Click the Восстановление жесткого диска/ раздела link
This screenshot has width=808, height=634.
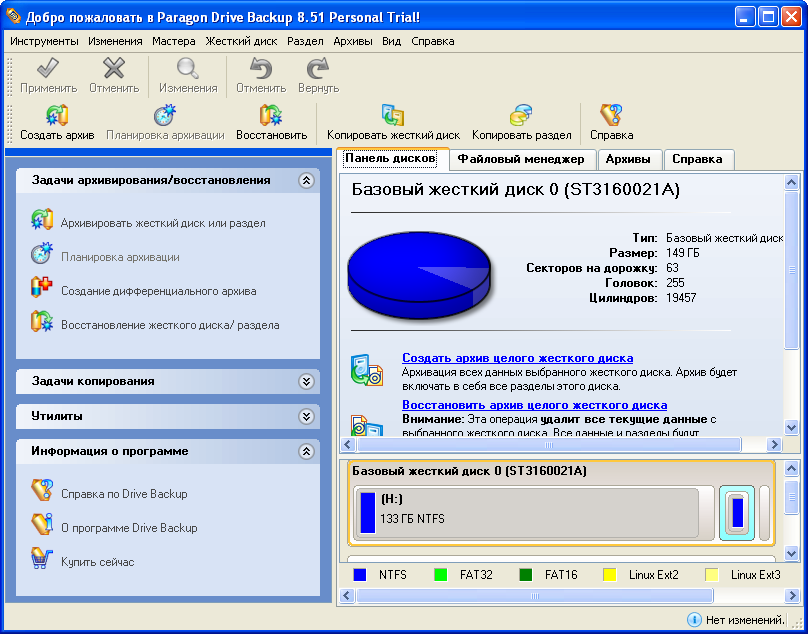click(170, 325)
